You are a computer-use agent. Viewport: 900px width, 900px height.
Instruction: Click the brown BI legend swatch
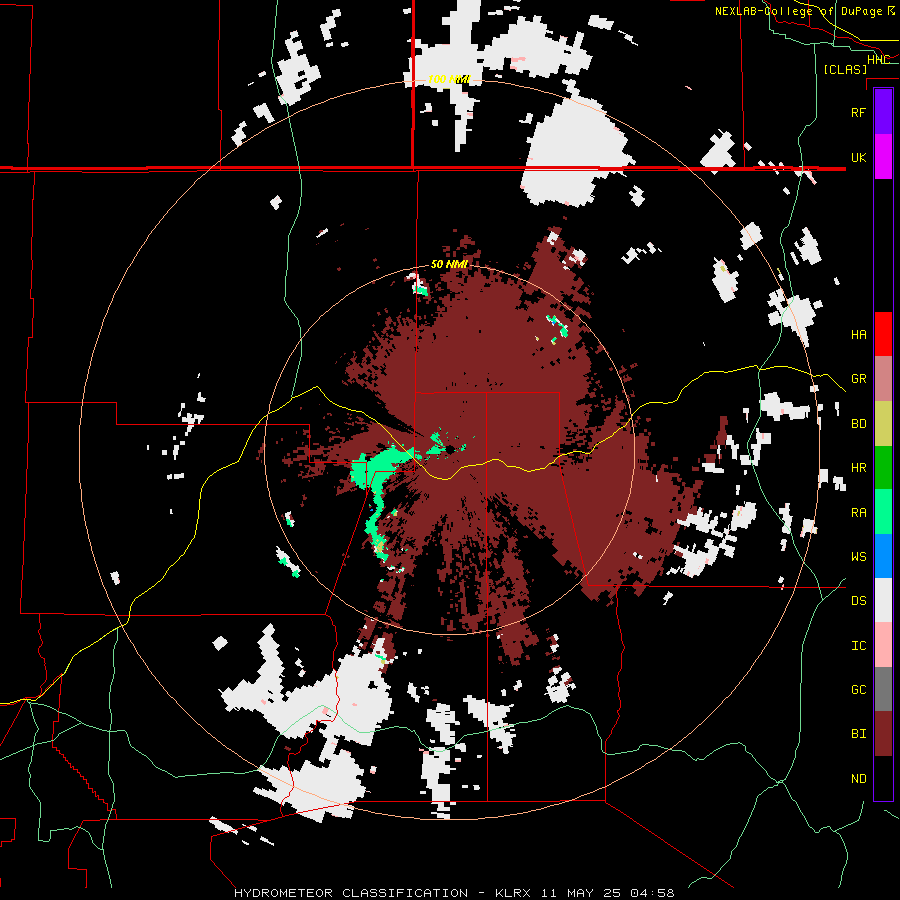pos(883,734)
